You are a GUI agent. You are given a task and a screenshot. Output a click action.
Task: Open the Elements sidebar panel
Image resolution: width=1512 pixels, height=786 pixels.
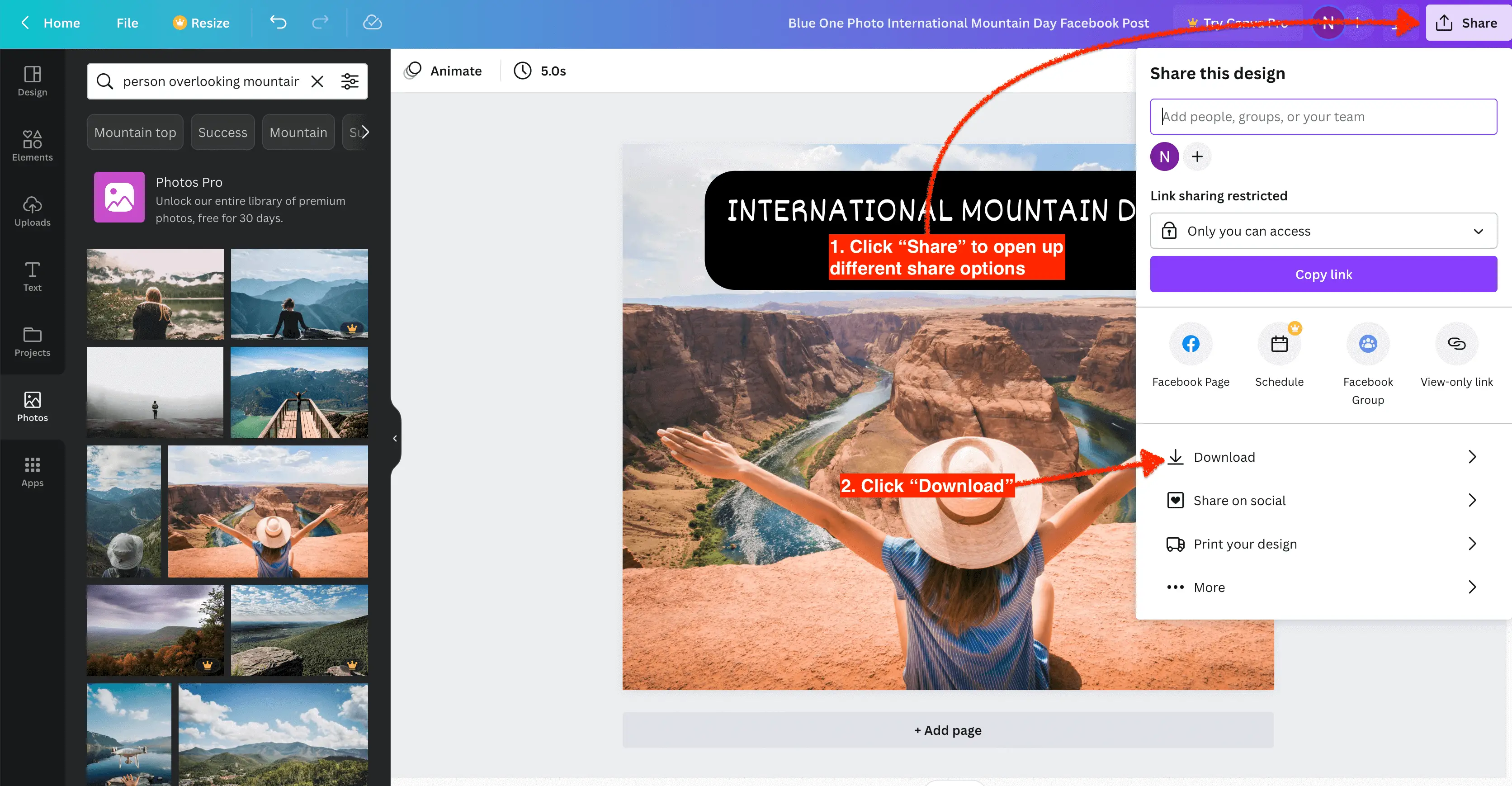pyautogui.click(x=32, y=145)
